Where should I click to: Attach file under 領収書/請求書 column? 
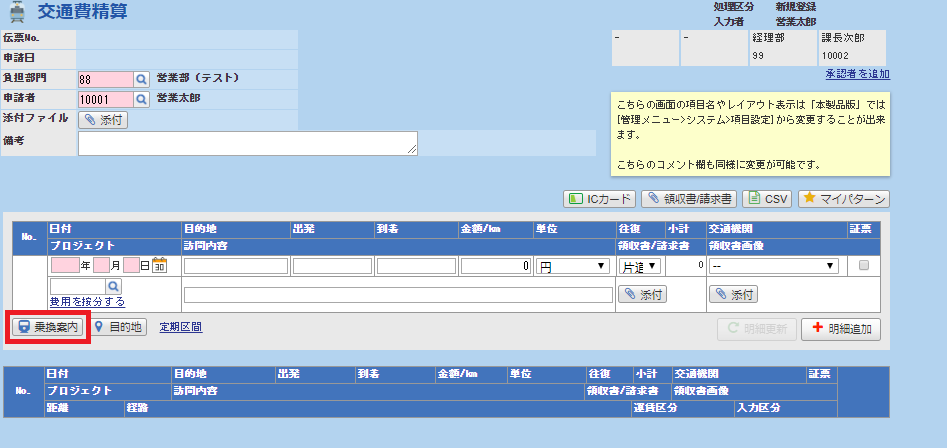[x=642, y=295]
